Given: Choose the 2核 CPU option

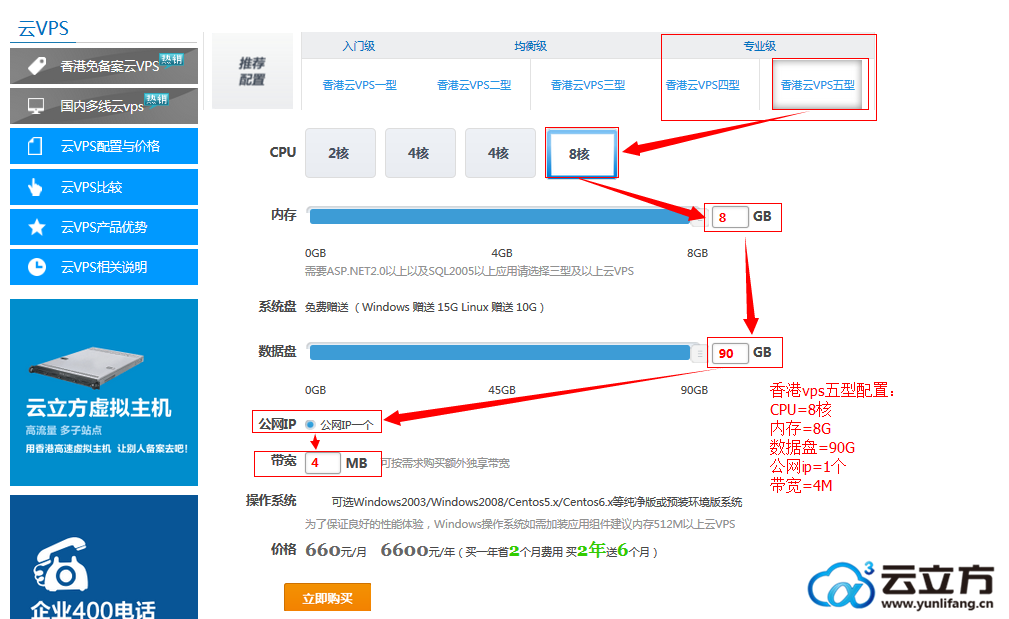Looking at the screenshot, I should click(340, 153).
